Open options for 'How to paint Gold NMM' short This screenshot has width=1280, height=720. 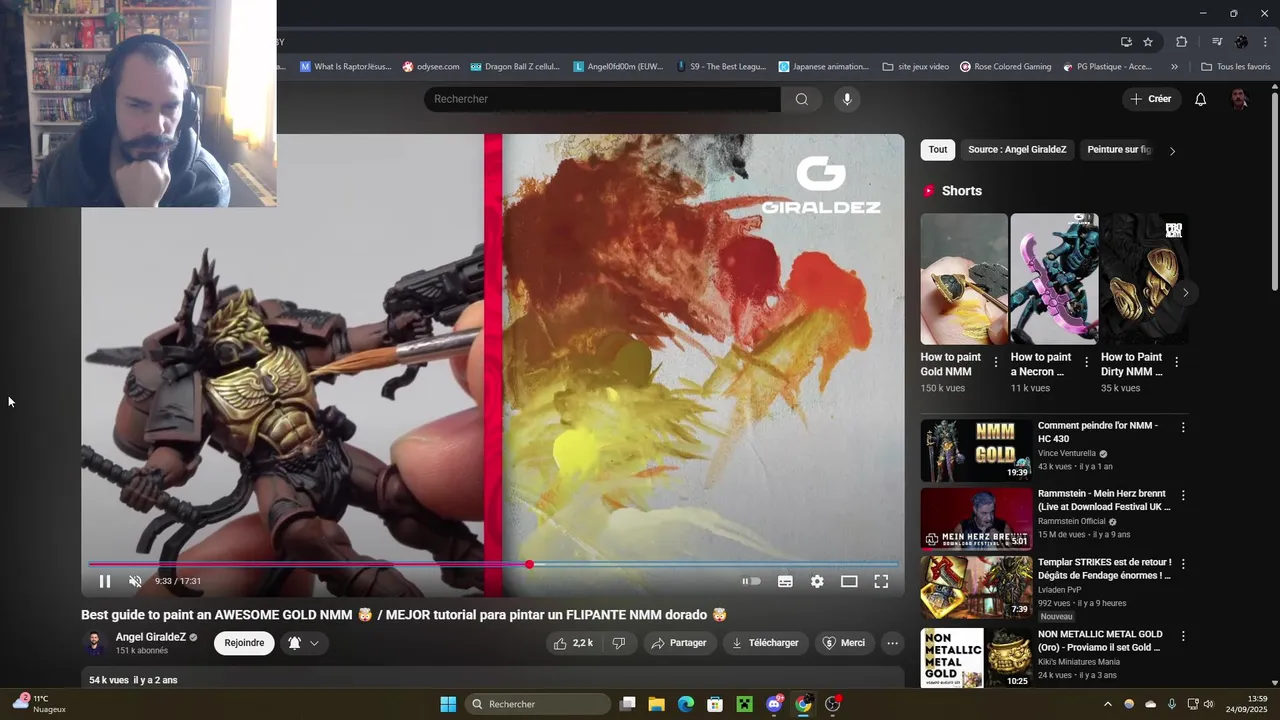point(995,362)
